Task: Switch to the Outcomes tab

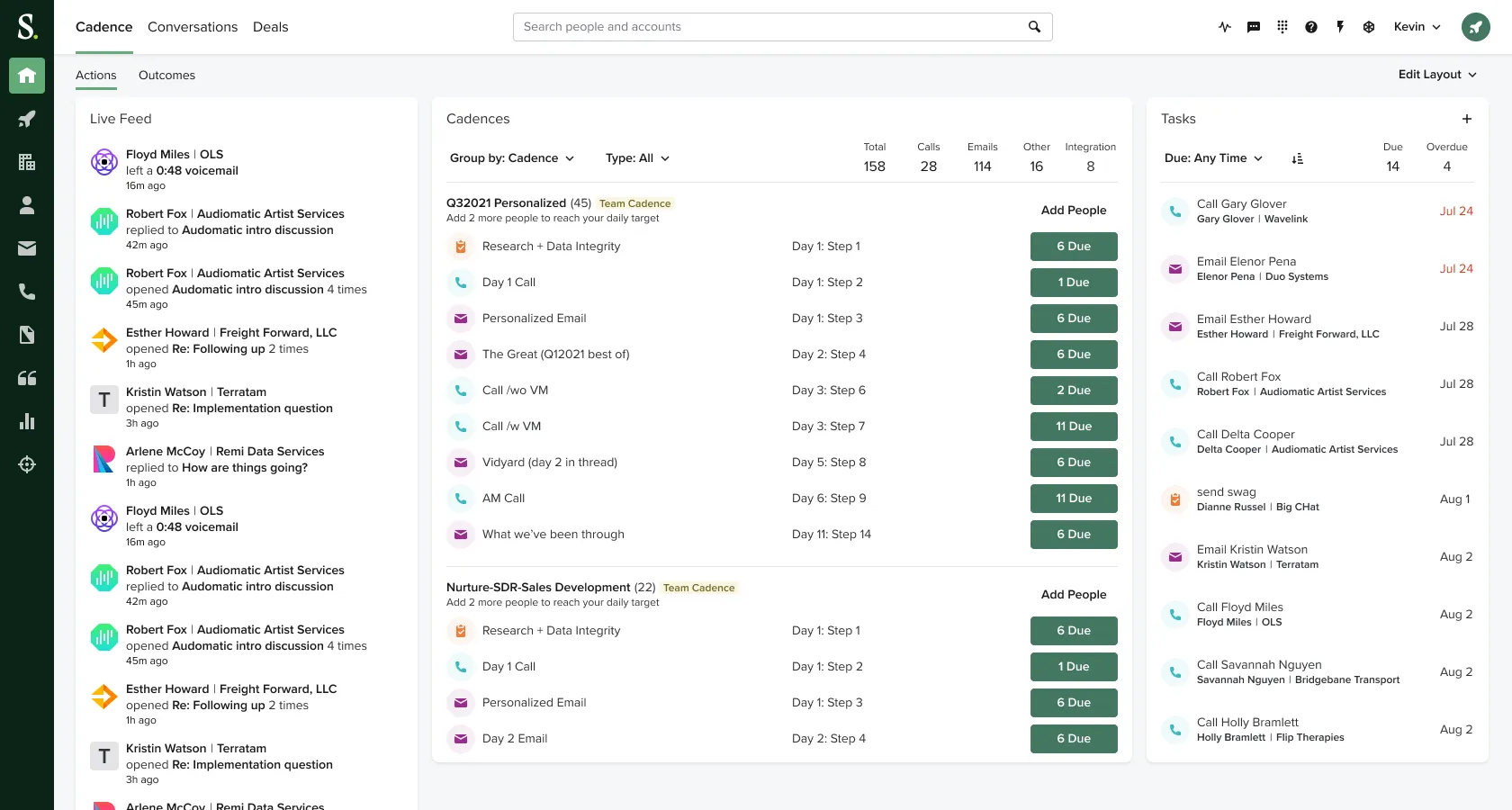Action: tap(166, 76)
